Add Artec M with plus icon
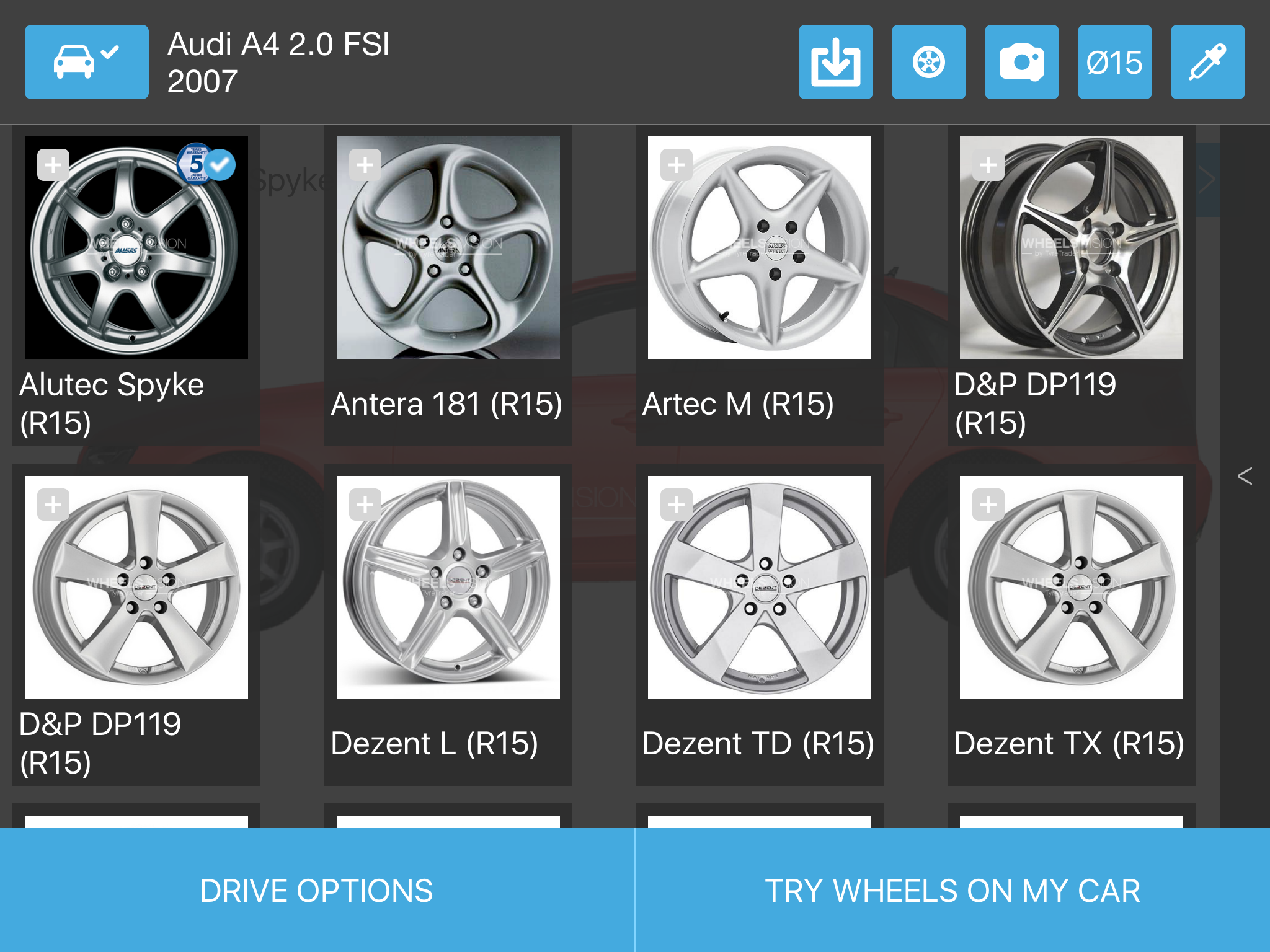This screenshot has width=1270, height=952. (677, 165)
